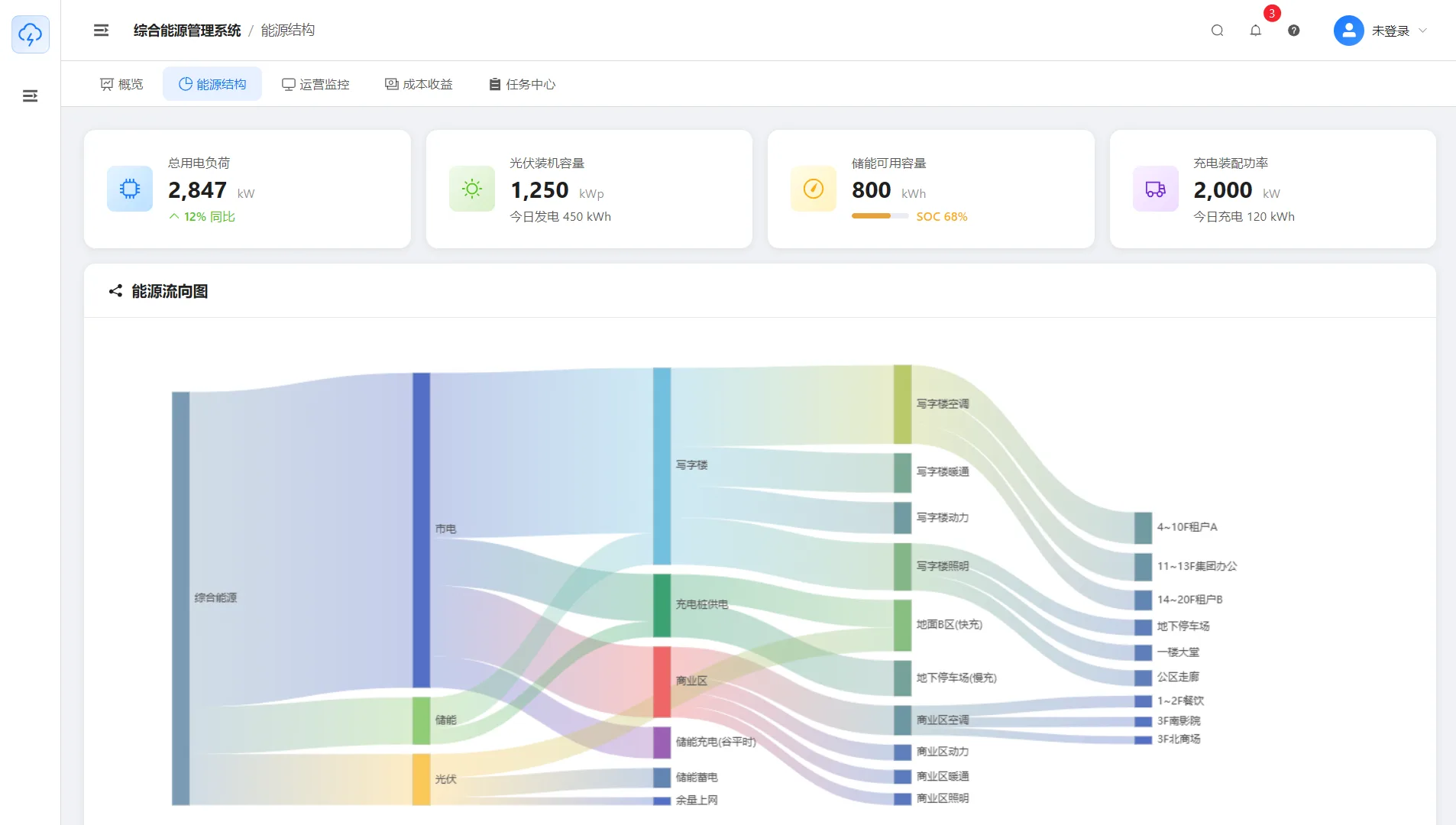1456x825 pixels.
Task: Click the yellow 光伏 node bar
Action: click(421, 779)
